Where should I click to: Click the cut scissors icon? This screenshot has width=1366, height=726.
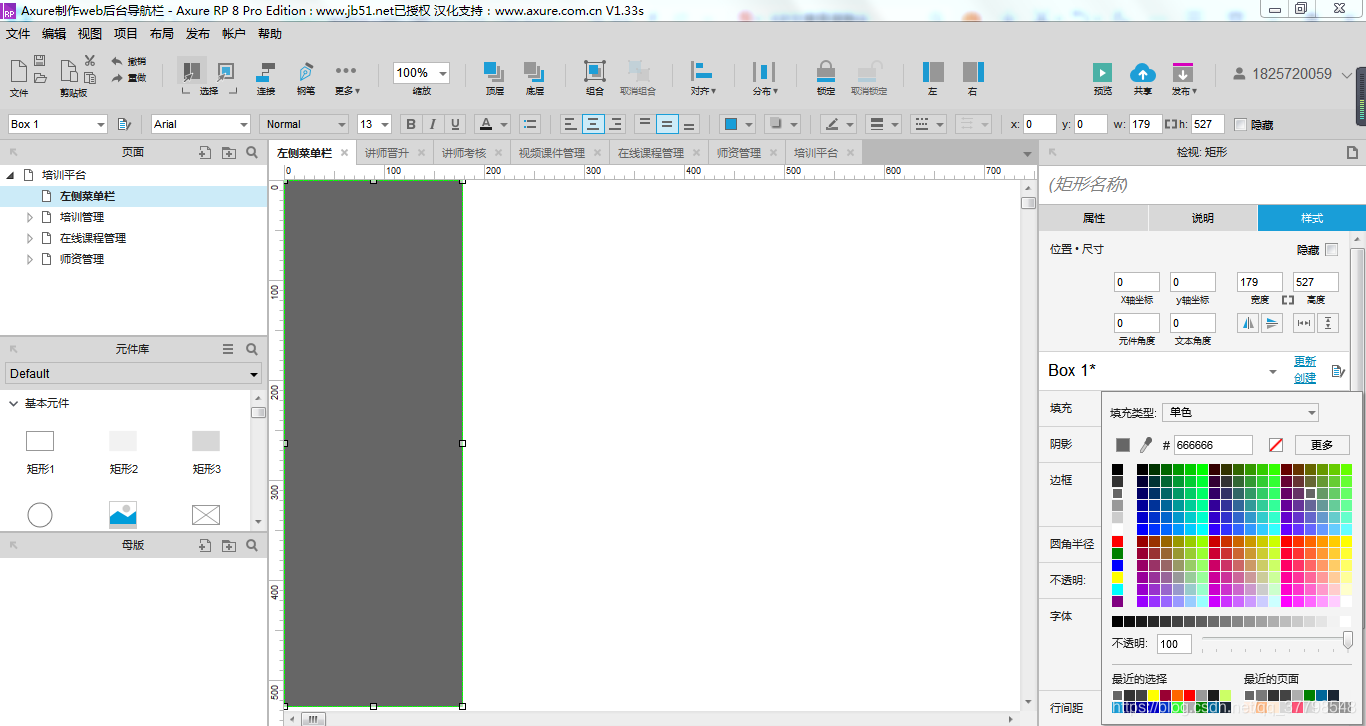coord(90,61)
